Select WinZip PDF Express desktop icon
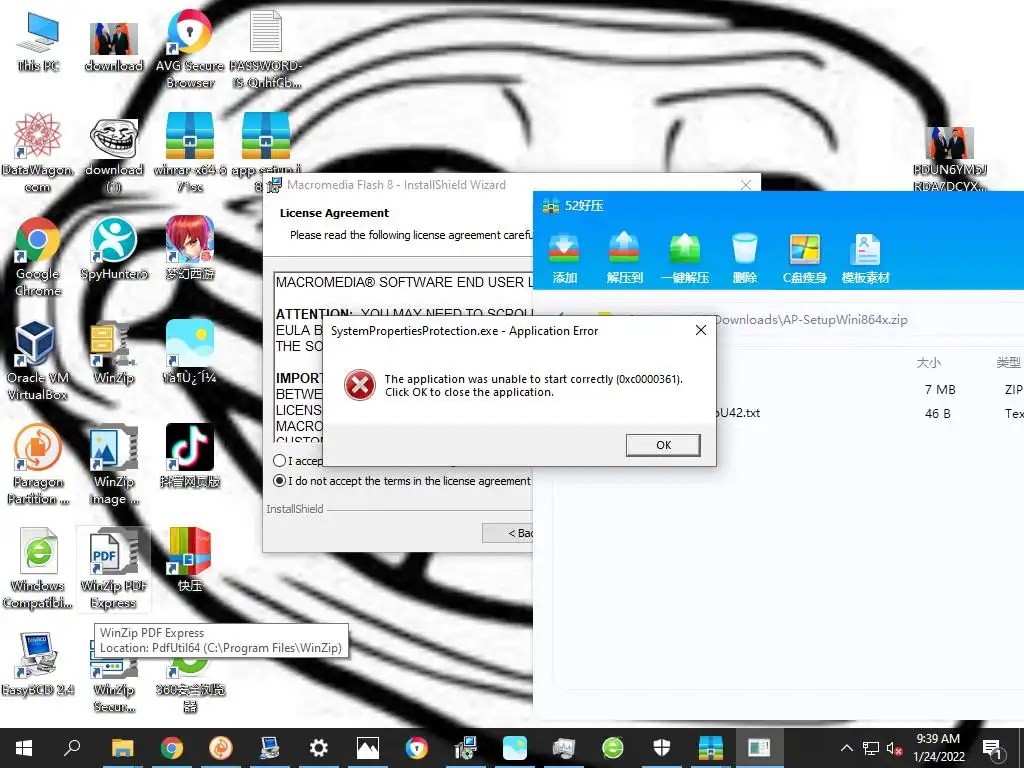1024x768 pixels. 114,568
